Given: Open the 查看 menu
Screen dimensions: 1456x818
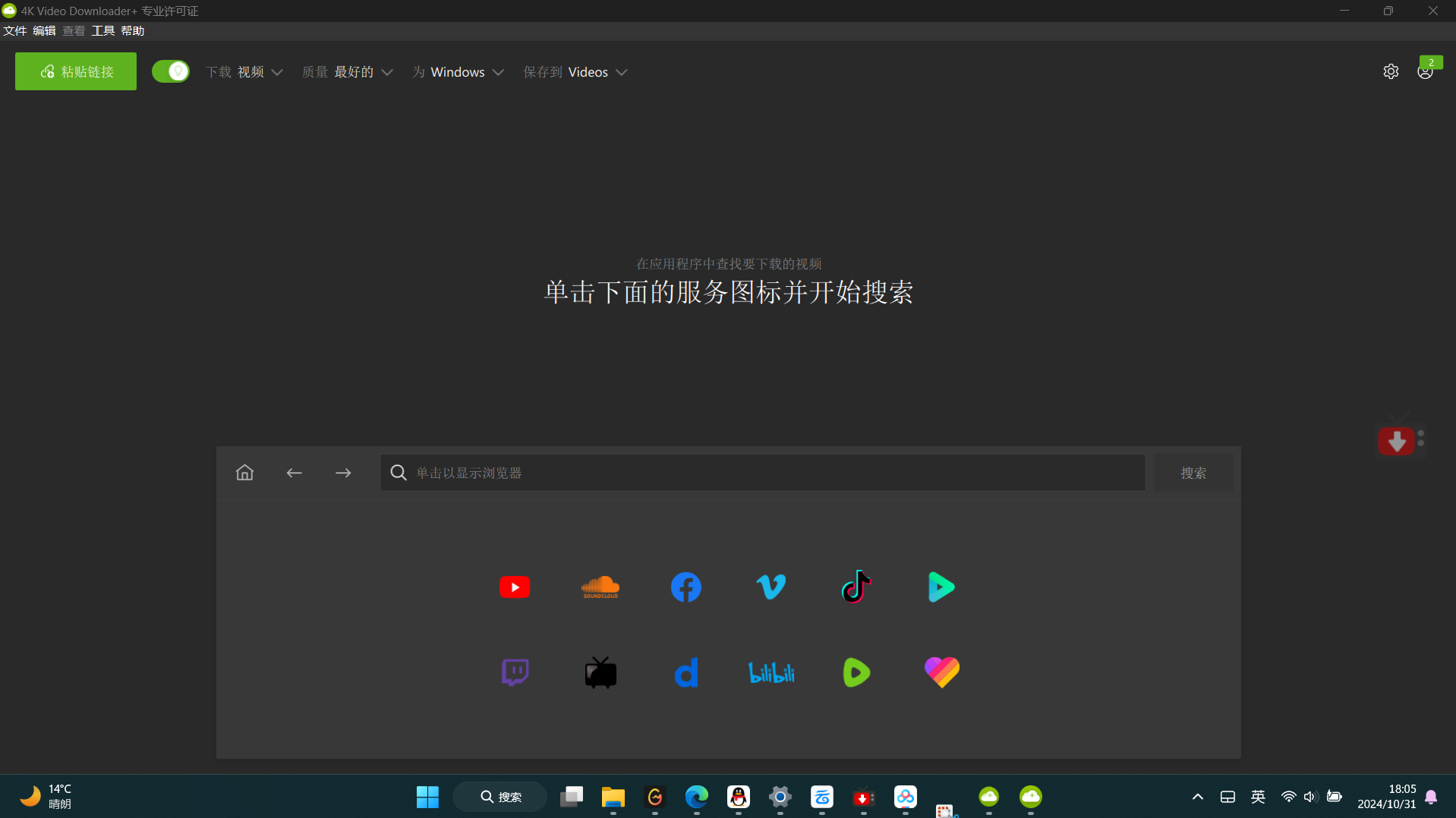Looking at the screenshot, I should pyautogui.click(x=74, y=30).
